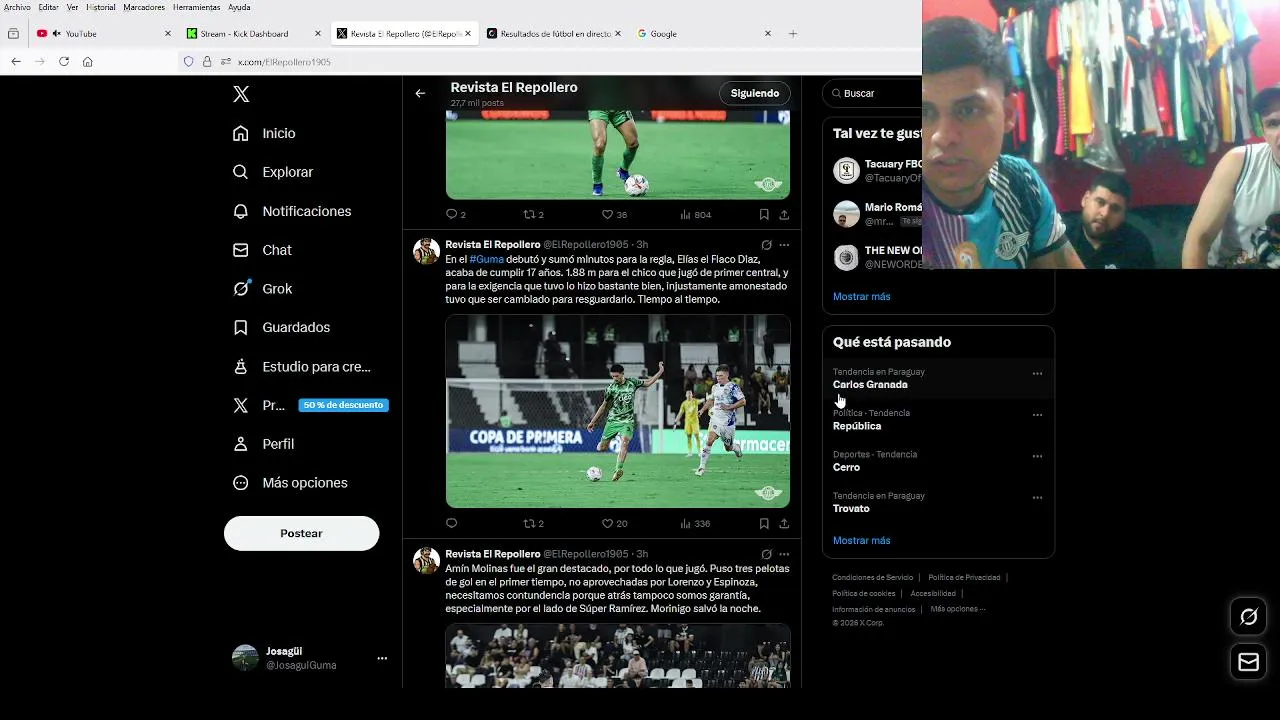Viewport: 1280px width, 720px height.
Task: Switch to Resultados de fútbol tab
Action: pos(554,34)
